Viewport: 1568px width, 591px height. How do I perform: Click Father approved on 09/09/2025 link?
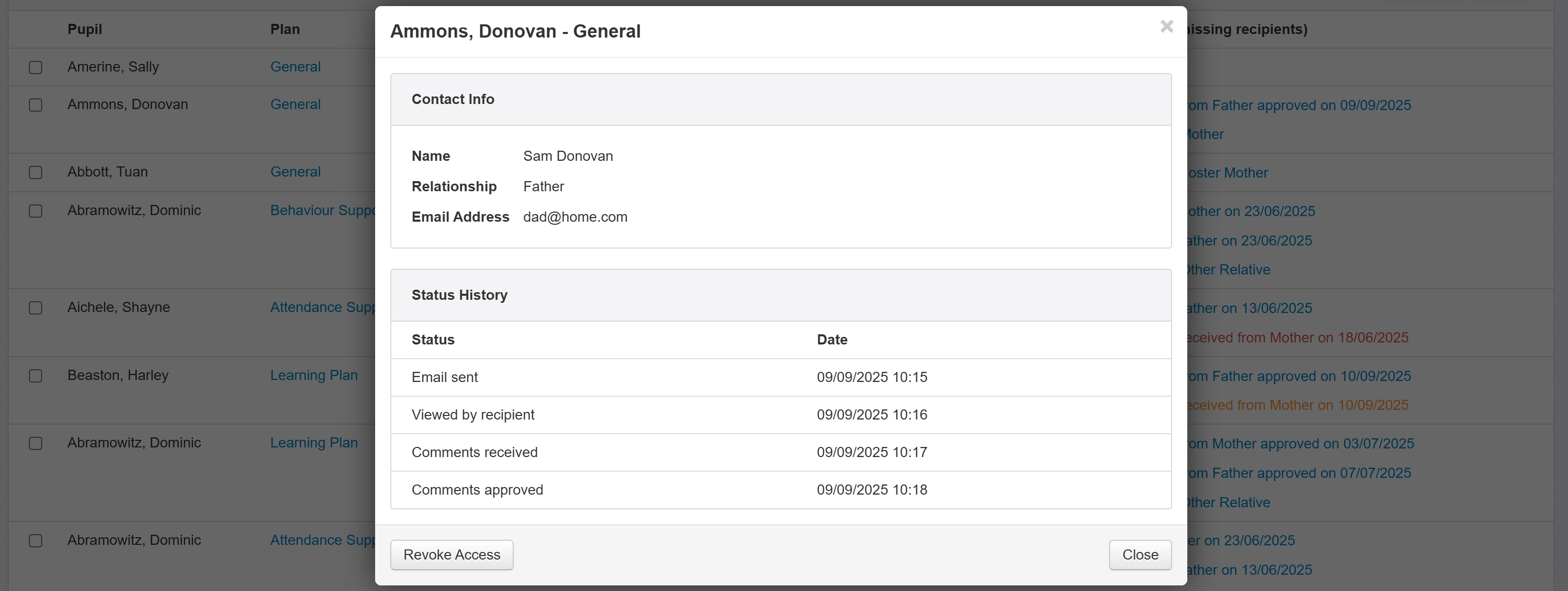[1299, 105]
